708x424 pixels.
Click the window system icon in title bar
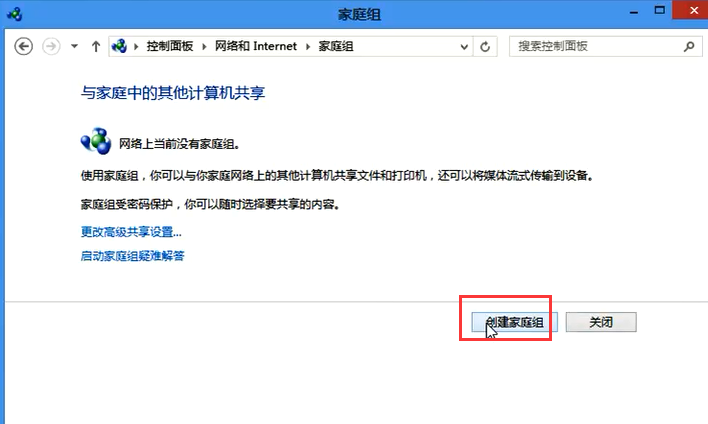pos(14,14)
